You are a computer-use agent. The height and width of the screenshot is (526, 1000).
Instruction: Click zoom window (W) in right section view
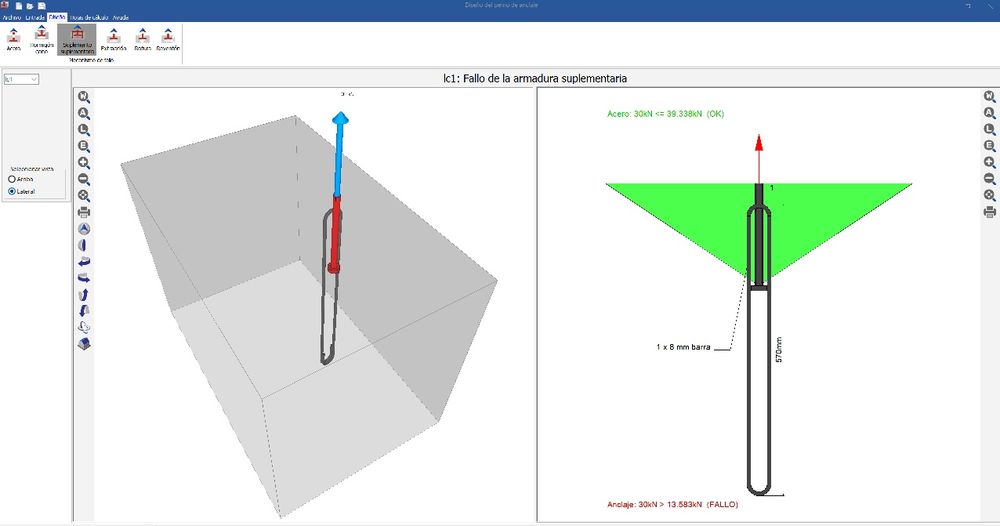click(x=989, y=96)
